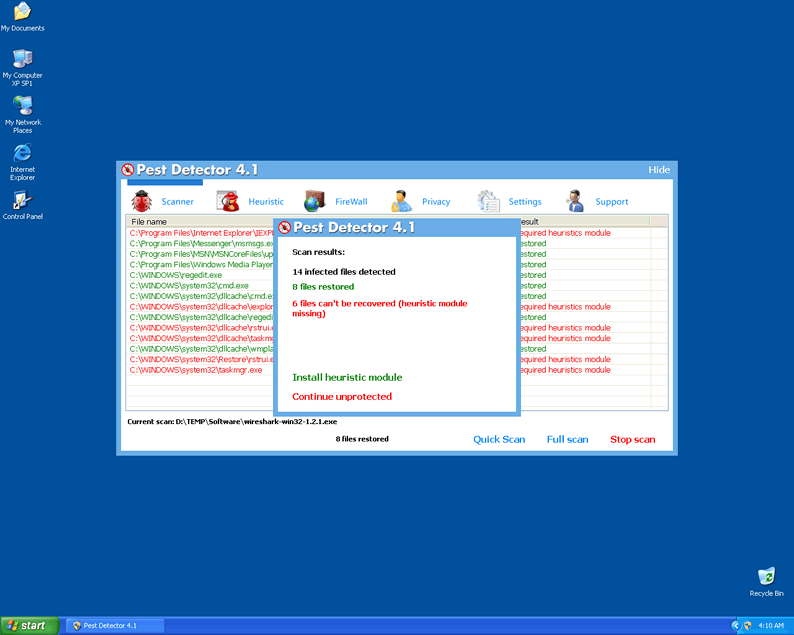Screen dimensions: 794x635
Task: Choose Continue unprotected link
Action: (x=342, y=397)
